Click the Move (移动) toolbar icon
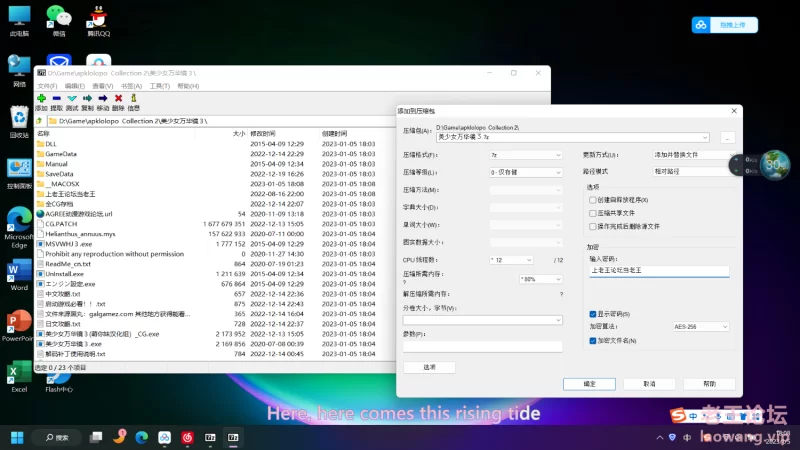This screenshot has width=800, height=450. click(103, 98)
